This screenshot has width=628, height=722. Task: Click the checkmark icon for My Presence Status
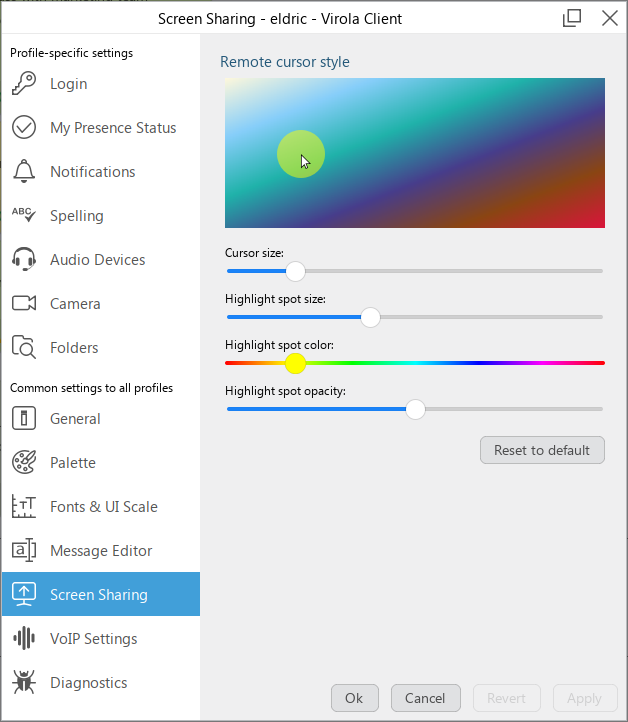tap(24, 128)
